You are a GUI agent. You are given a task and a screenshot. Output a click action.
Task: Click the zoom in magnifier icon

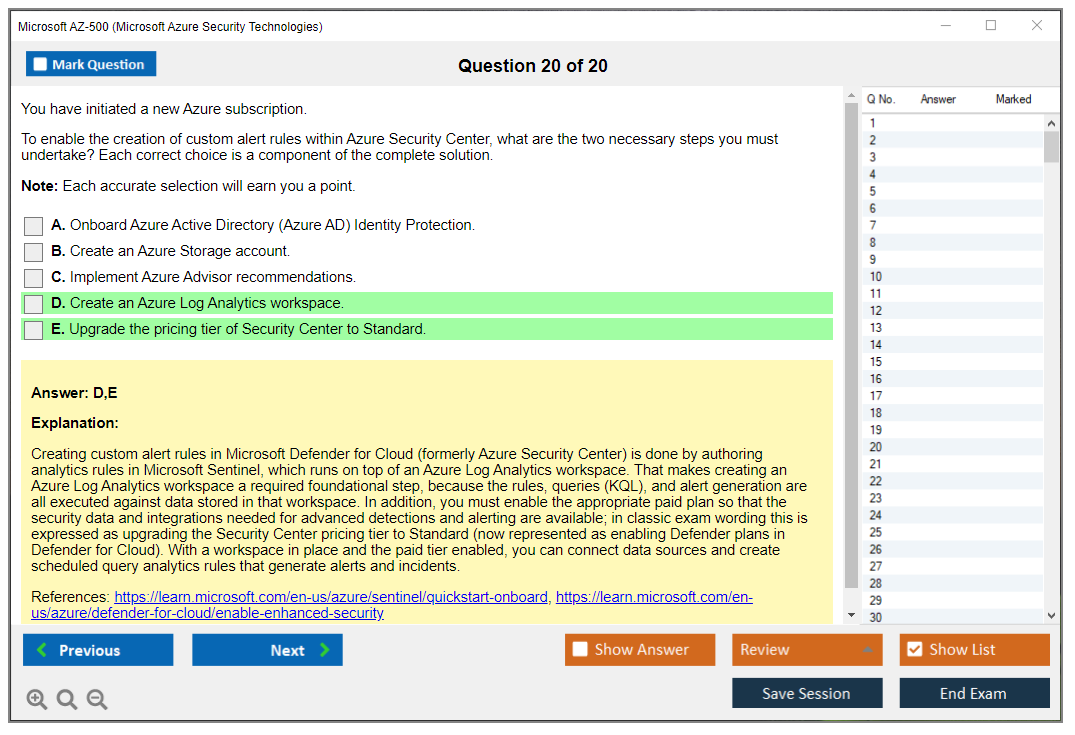click(x=37, y=700)
